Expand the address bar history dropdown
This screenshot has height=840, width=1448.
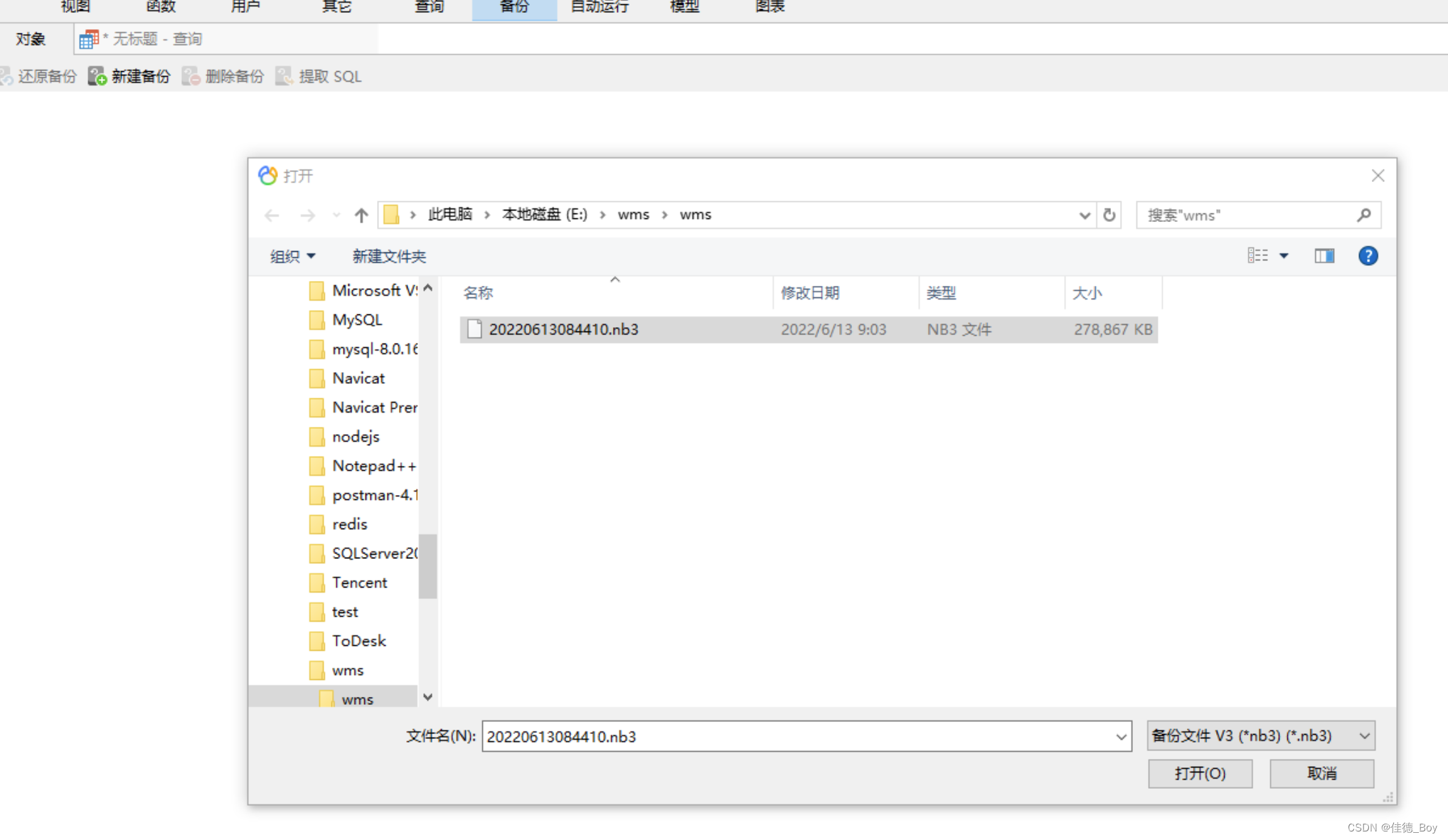[1084, 215]
